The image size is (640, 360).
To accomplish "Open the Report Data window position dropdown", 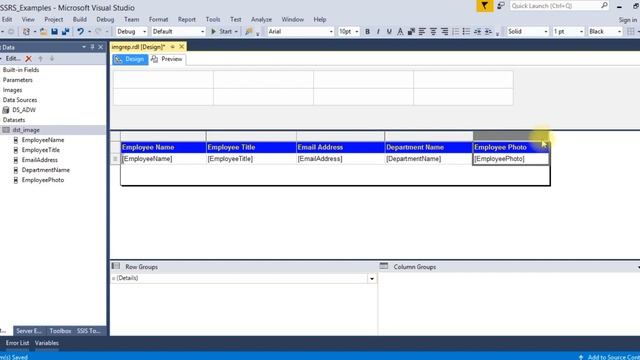I will [x=84, y=47].
